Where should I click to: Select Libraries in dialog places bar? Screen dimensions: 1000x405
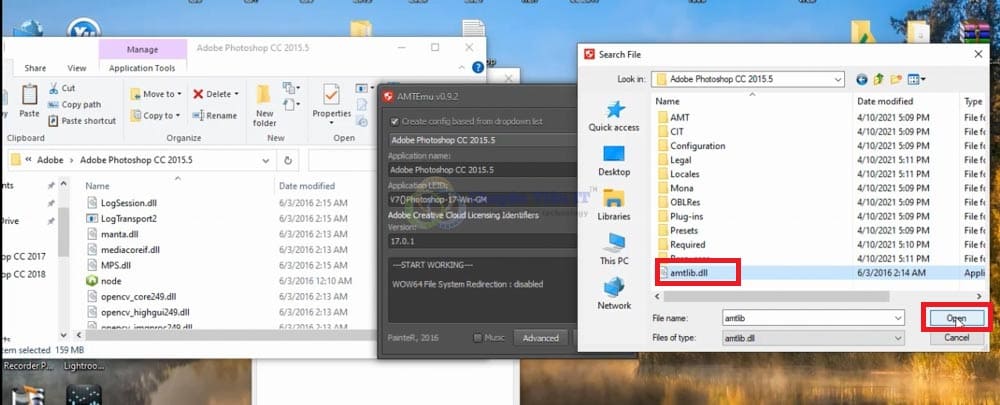pos(614,205)
